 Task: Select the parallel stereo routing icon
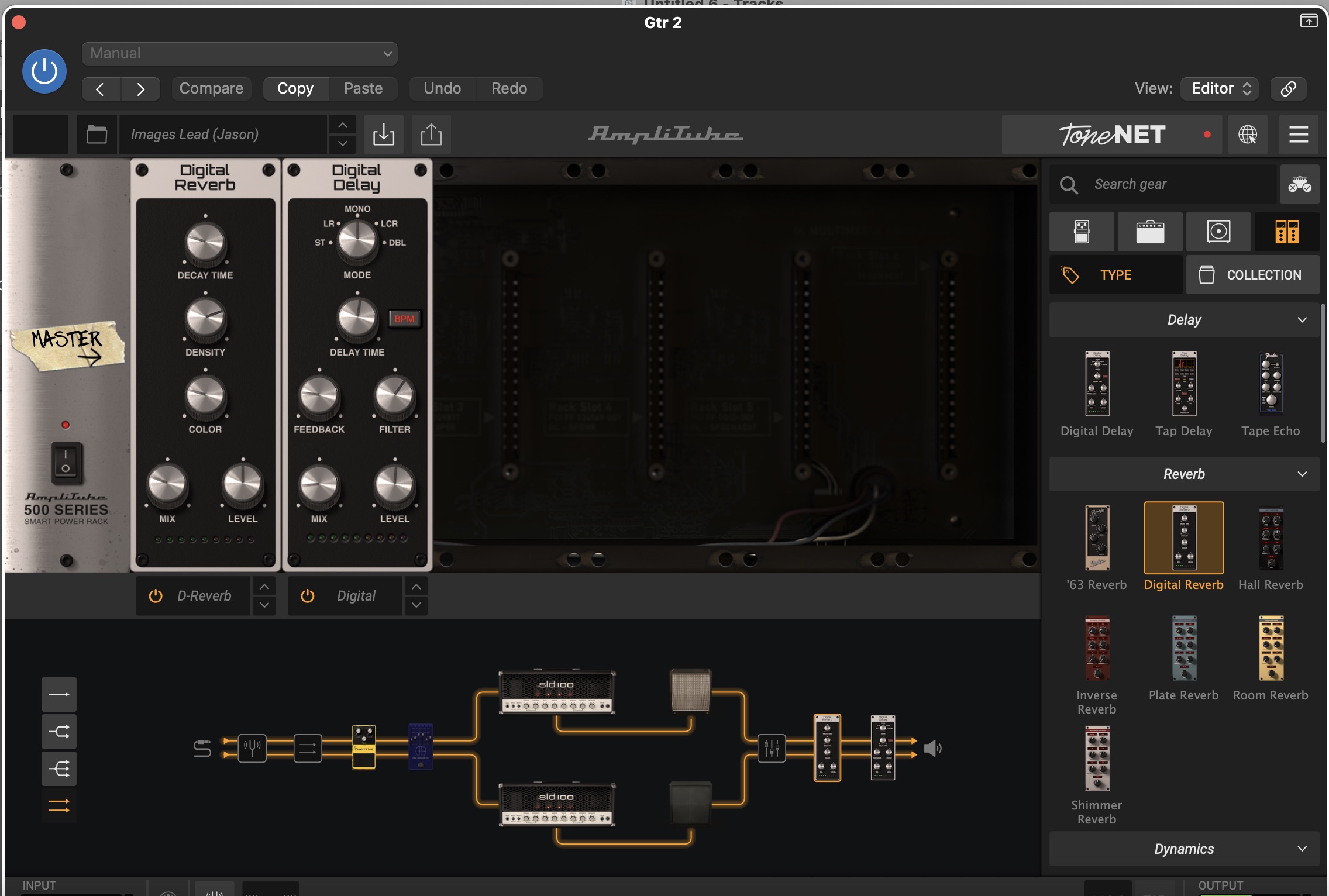tap(59, 806)
